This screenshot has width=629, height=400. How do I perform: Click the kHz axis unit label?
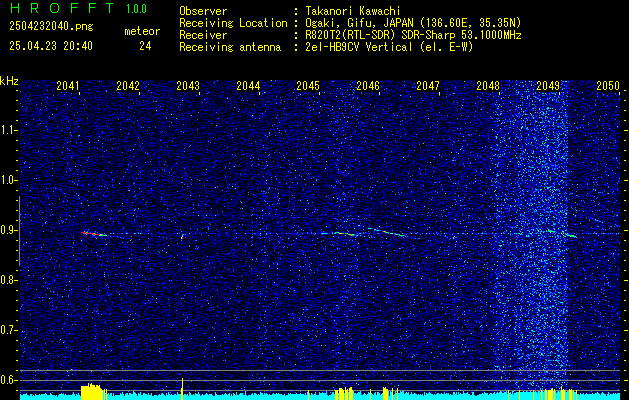(9, 81)
